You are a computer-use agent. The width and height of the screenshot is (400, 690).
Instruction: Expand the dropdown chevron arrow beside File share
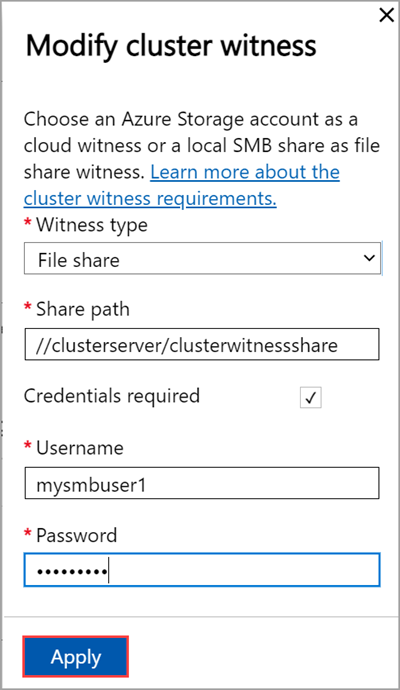[x=369, y=258]
